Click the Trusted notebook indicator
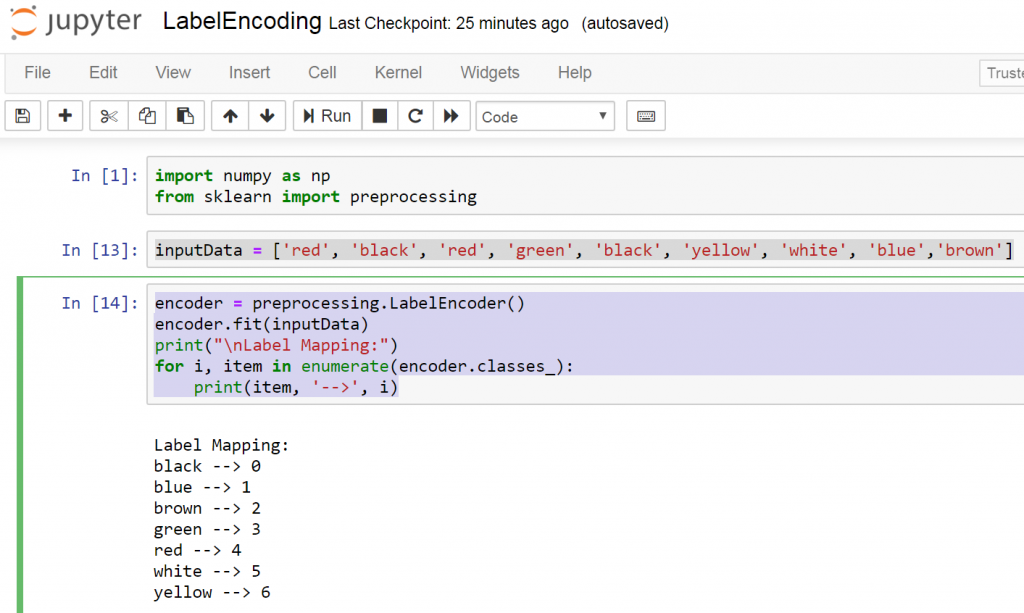This screenshot has width=1024, height=613. [x=1002, y=73]
